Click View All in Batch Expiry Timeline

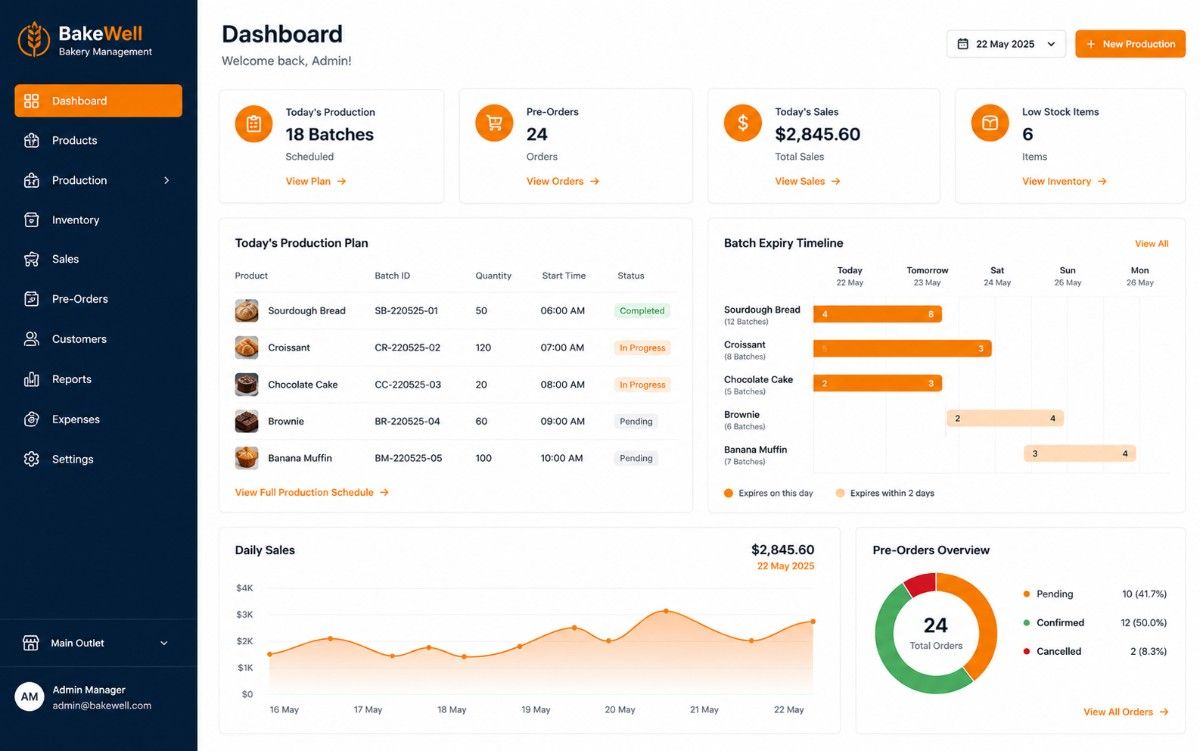click(1151, 244)
